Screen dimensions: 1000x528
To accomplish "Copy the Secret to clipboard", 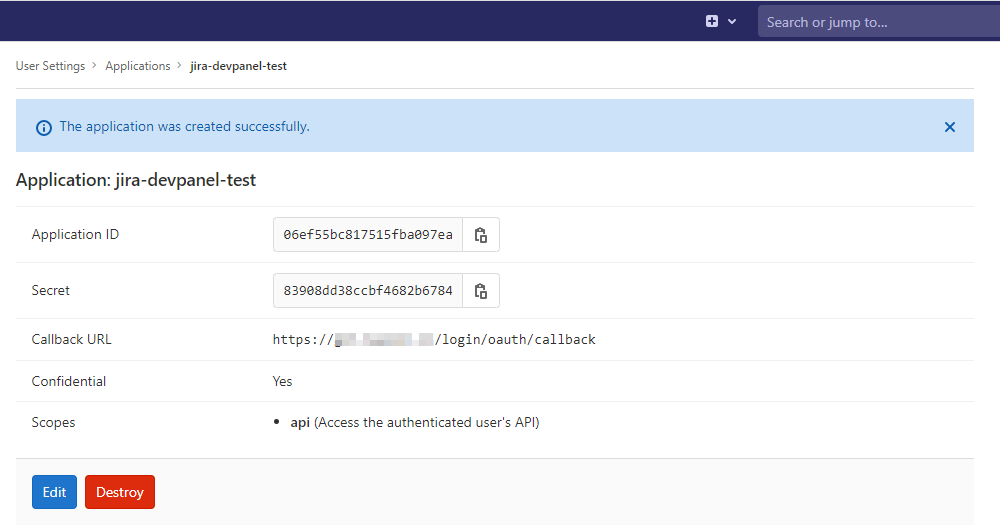I will (481, 291).
